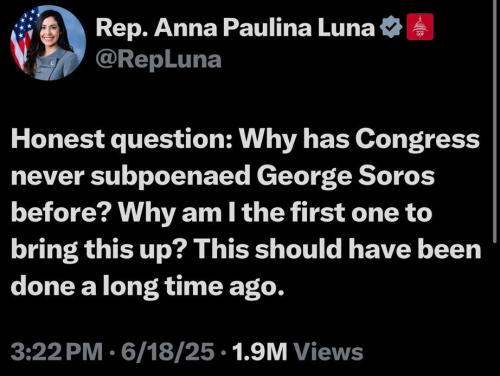Click the line "done a long time ago."
This screenshot has width=500, height=376.
click(x=148, y=286)
